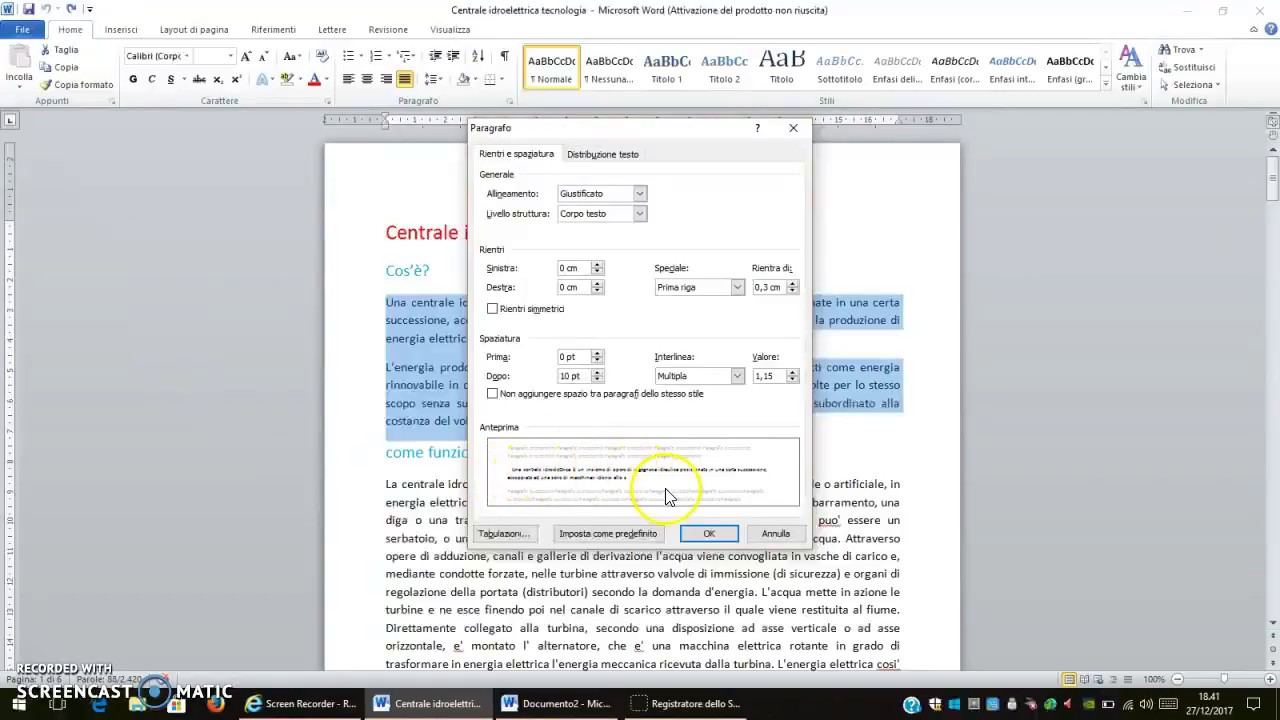
Task: Toggle the Rientri simmetrici checkbox
Action: (492, 309)
